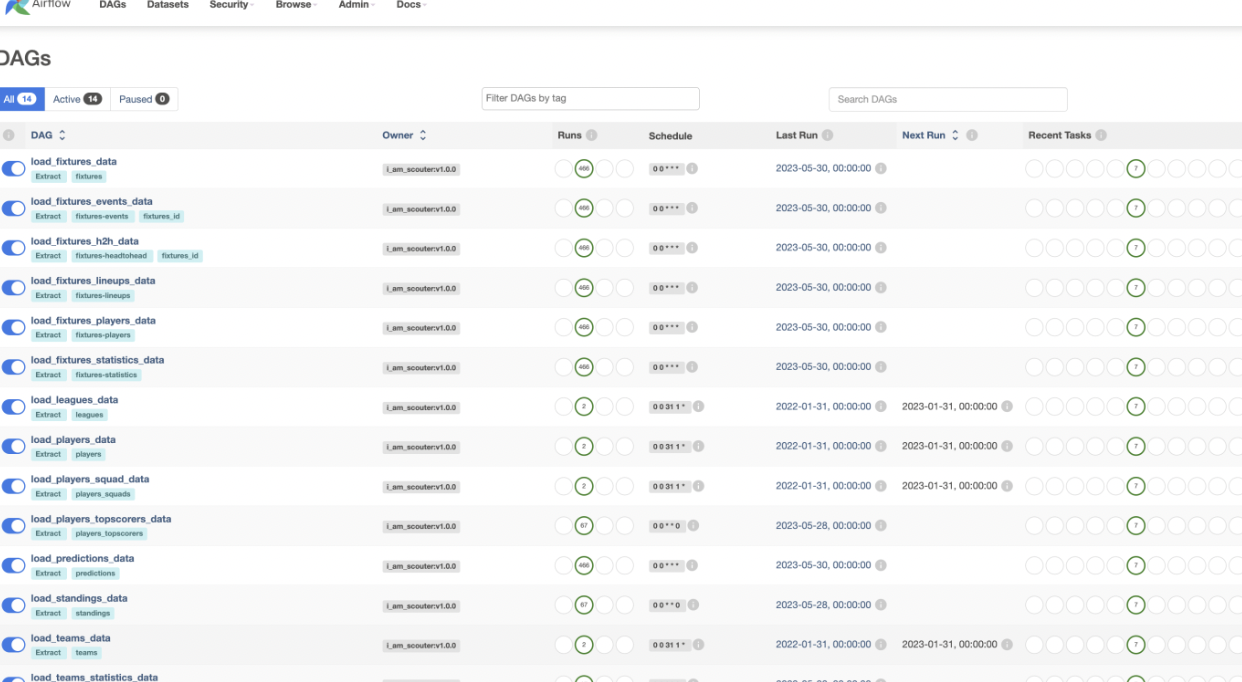Image resolution: width=1242 pixels, height=682 pixels.
Task: Click the players_squads tag
Action: coord(103,494)
